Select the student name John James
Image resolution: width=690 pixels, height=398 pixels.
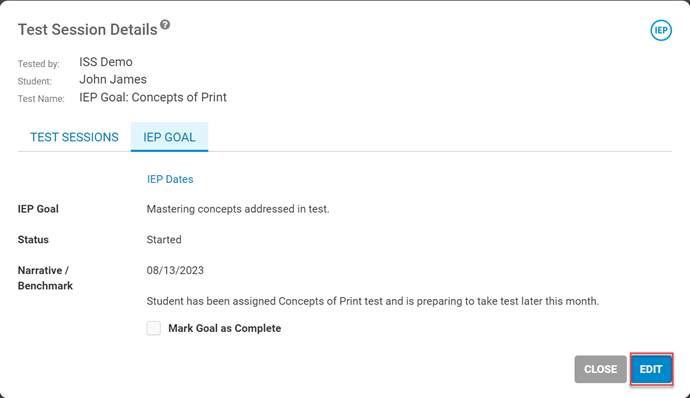(x=113, y=80)
